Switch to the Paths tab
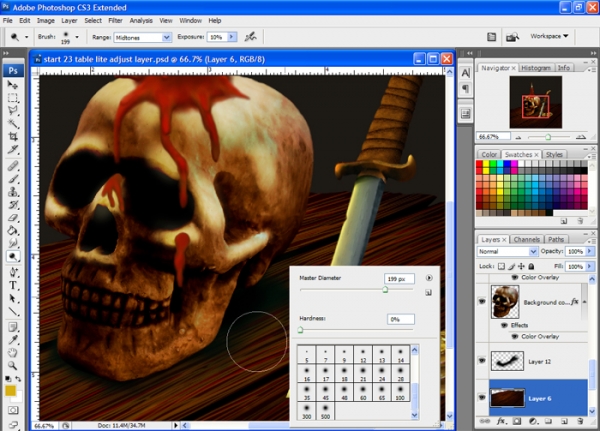 click(x=556, y=239)
